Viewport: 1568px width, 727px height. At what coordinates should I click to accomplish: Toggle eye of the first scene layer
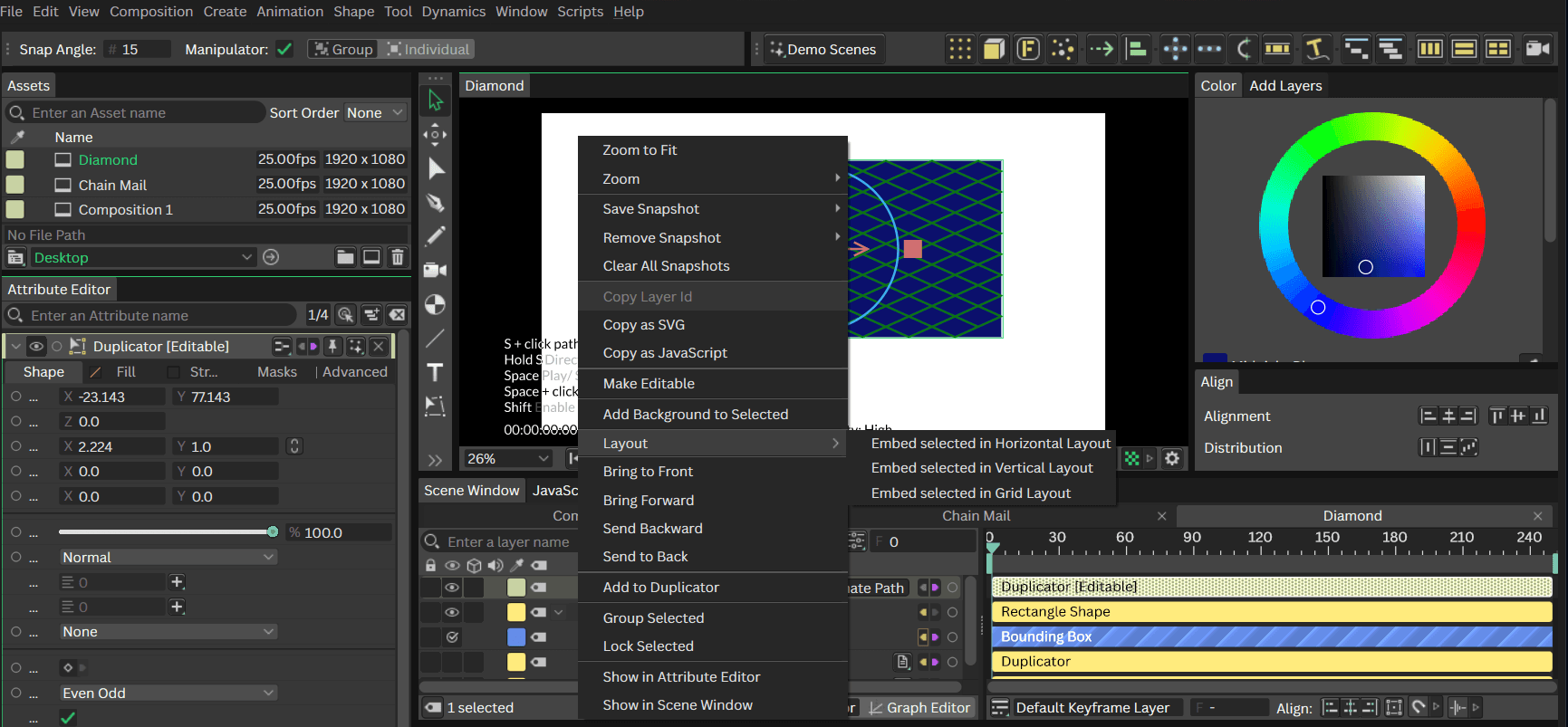click(x=452, y=588)
